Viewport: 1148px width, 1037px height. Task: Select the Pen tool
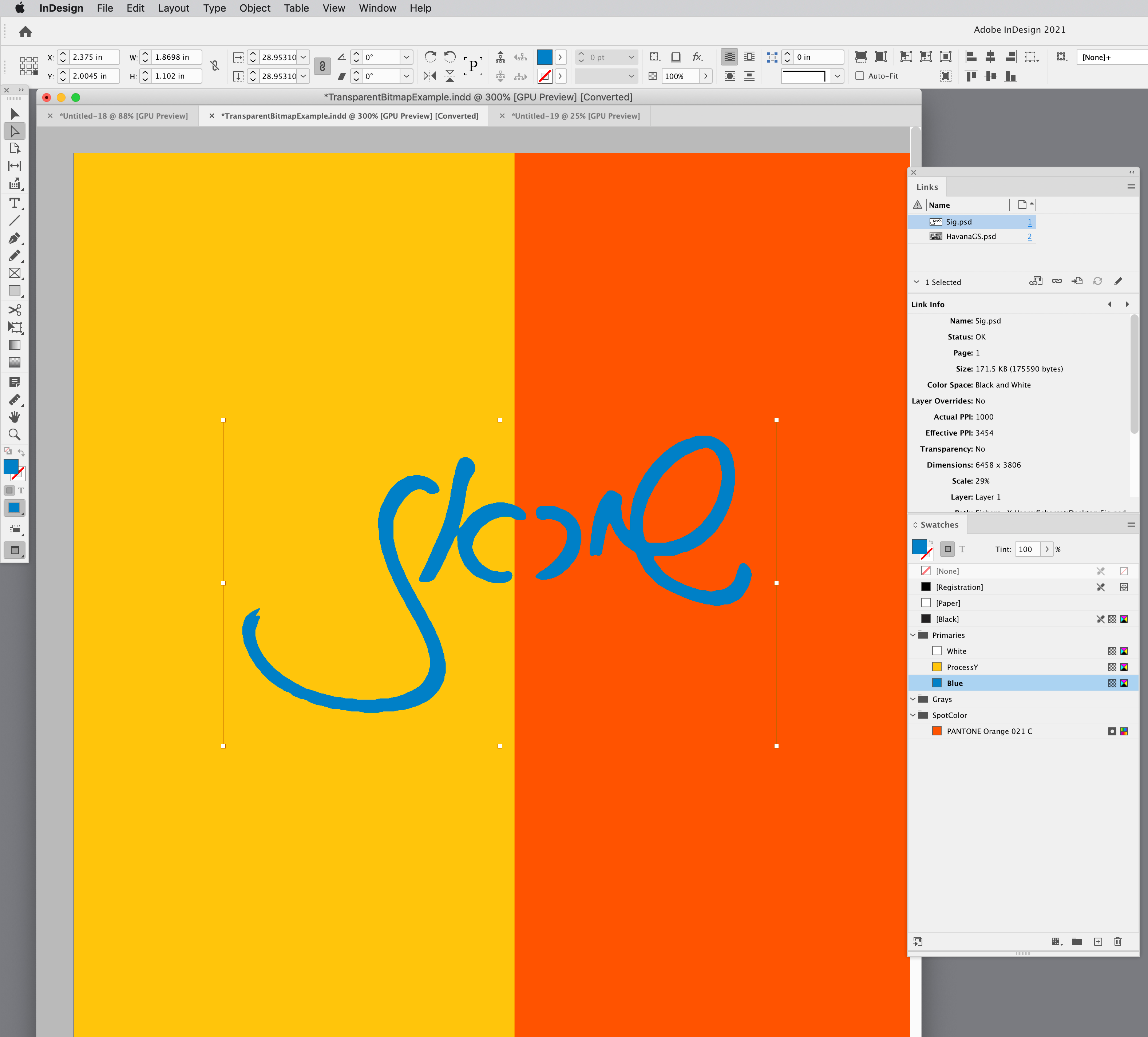(14, 238)
